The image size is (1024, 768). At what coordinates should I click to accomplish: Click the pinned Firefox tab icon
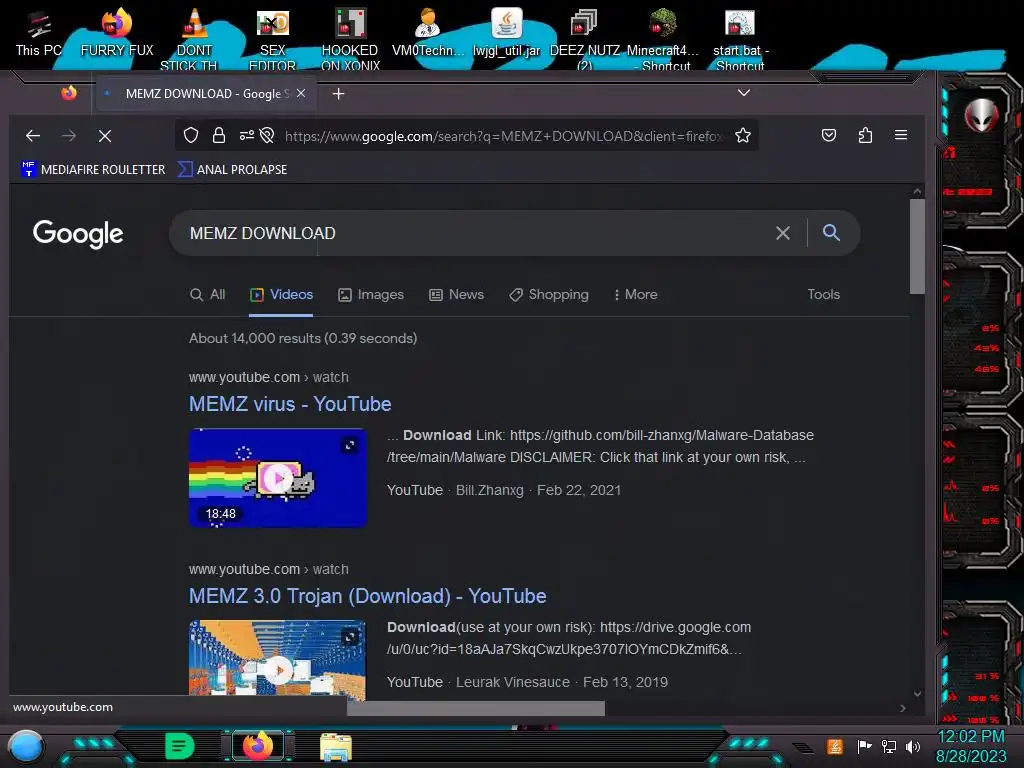(x=69, y=93)
